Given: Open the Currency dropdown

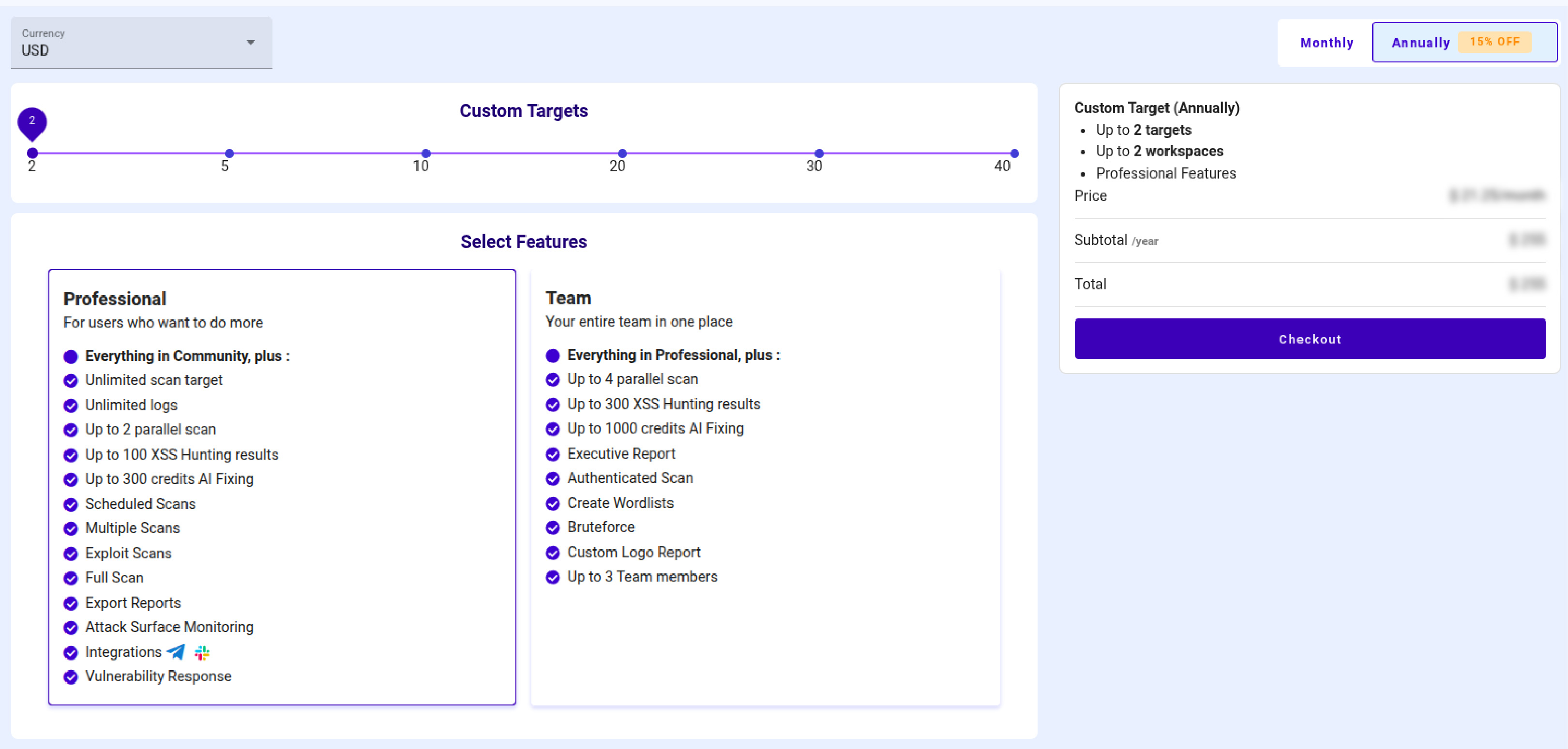Looking at the screenshot, I should click(x=250, y=43).
